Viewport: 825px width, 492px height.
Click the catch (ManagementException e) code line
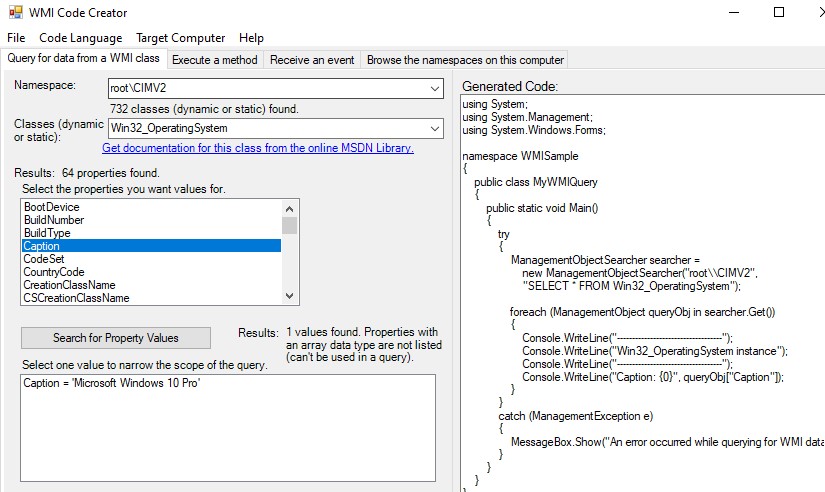(x=576, y=416)
